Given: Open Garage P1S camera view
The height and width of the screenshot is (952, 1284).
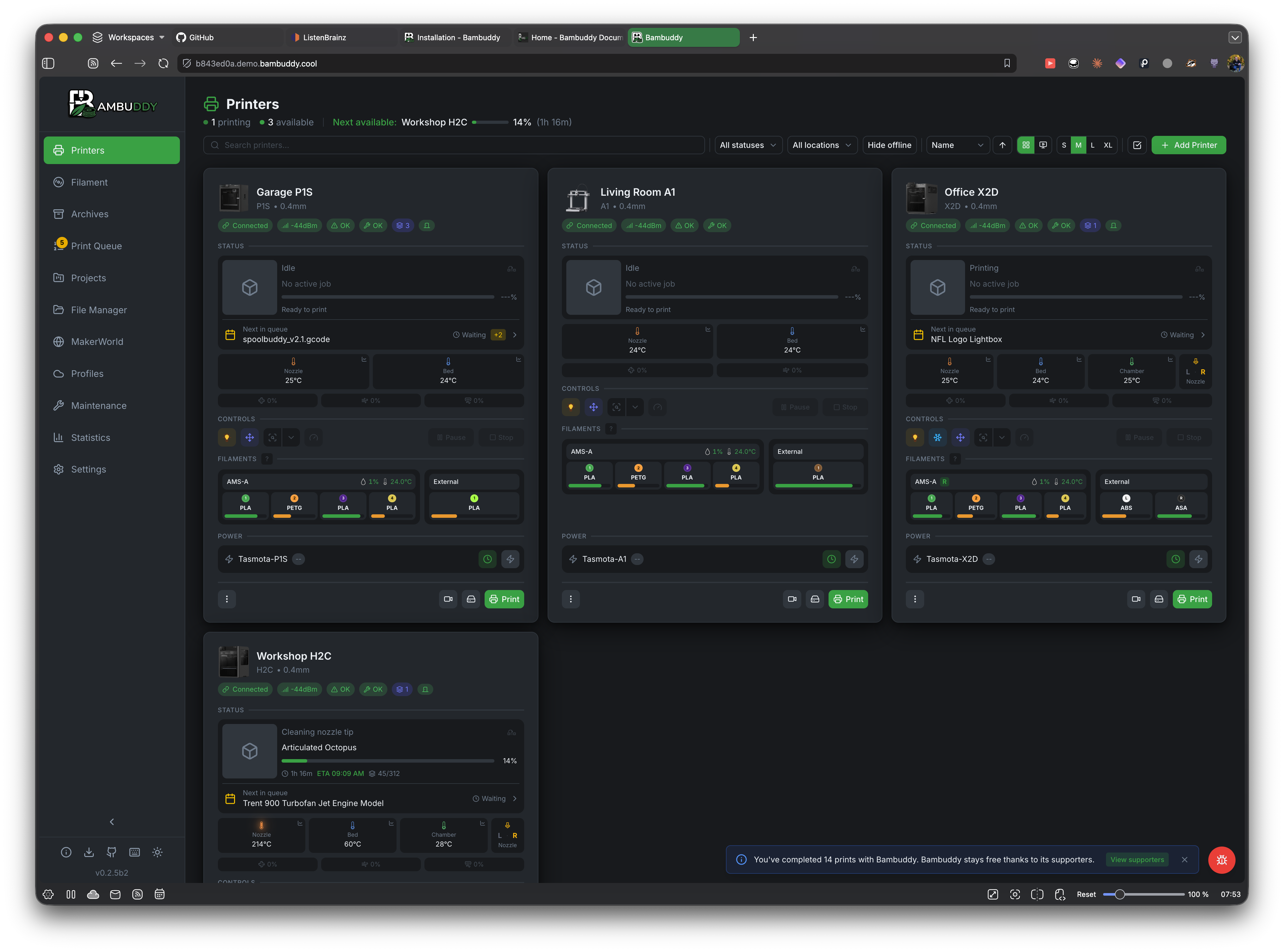Looking at the screenshot, I should pos(448,599).
